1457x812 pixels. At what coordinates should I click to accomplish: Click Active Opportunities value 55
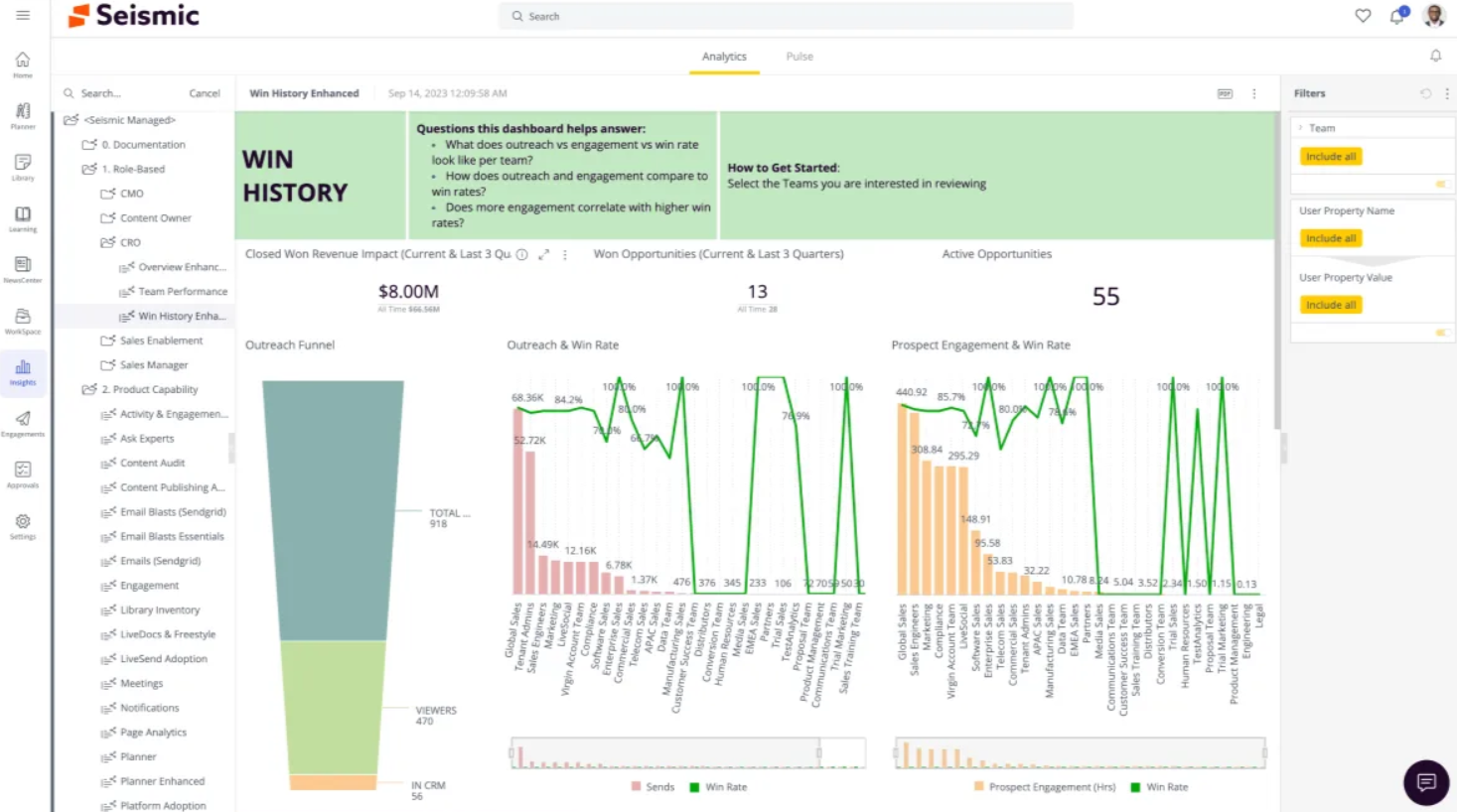[x=1105, y=297]
